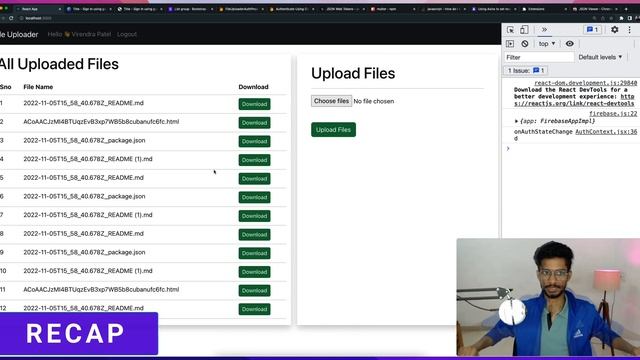Click the Hello Virendra Patel greeting
The height and width of the screenshot is (360, 640).
[x=79, y=34]
